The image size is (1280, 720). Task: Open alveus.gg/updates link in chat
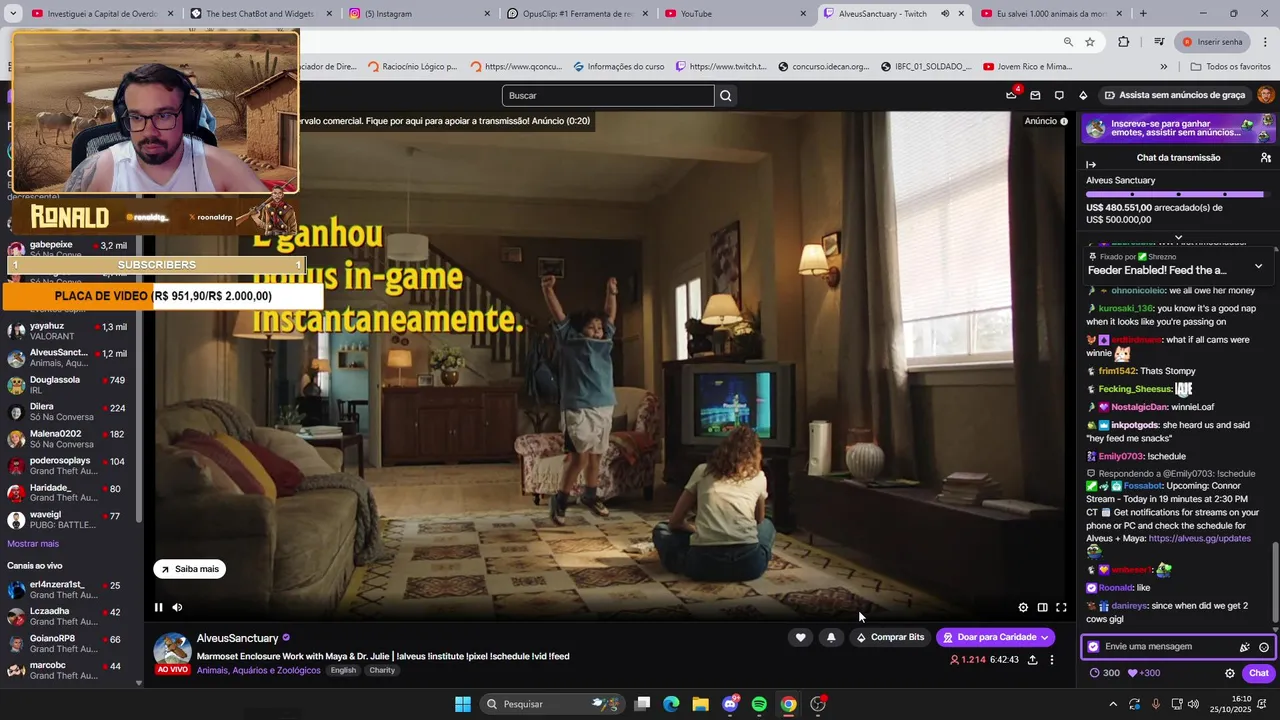[1199, 538]
